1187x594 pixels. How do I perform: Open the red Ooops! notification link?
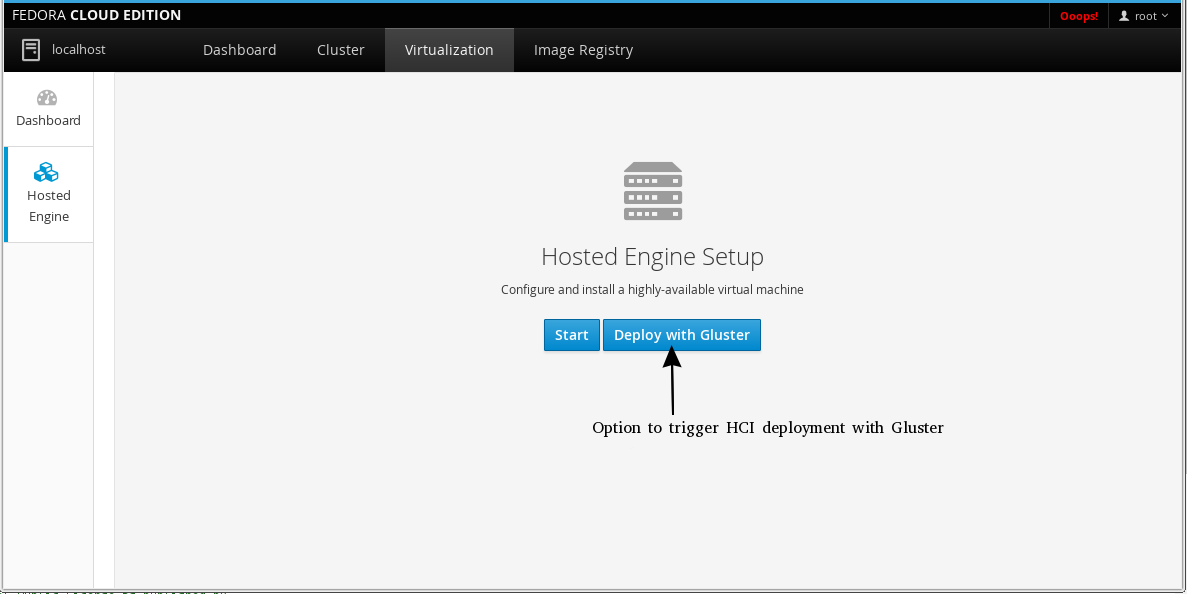point(1078,15)
